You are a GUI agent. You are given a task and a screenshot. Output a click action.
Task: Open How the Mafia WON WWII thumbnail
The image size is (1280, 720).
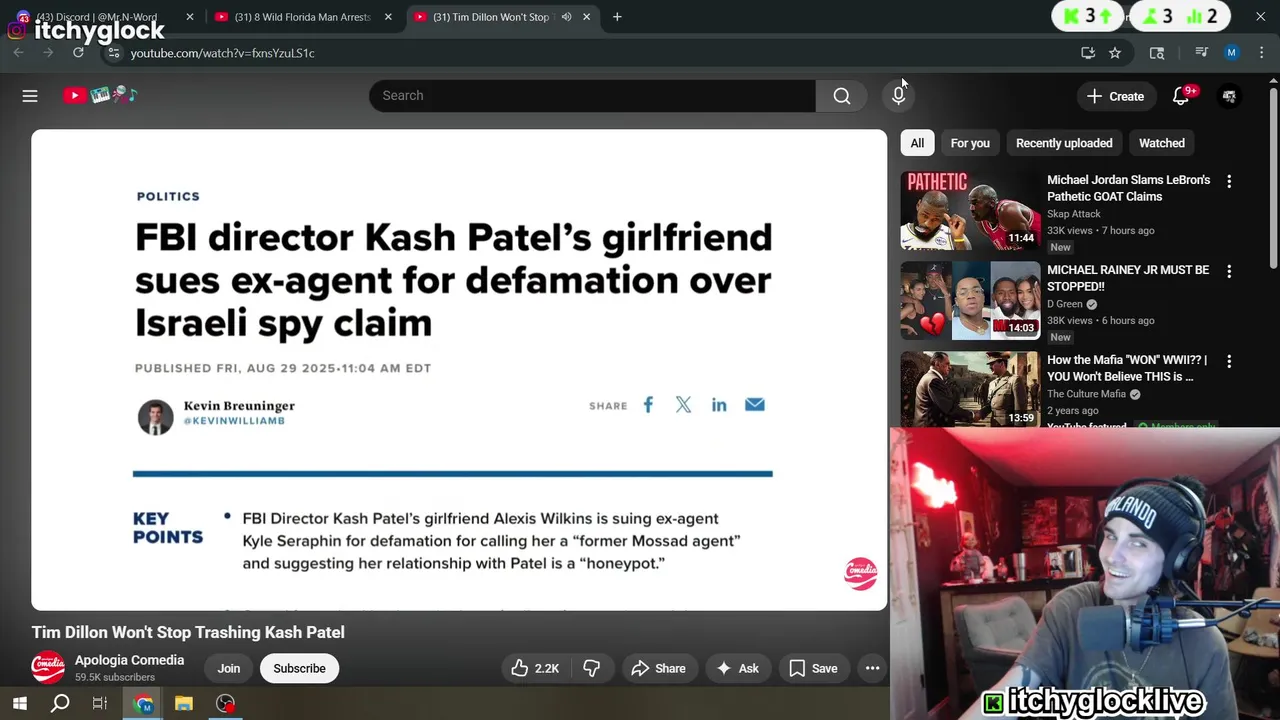click(970, 390)
